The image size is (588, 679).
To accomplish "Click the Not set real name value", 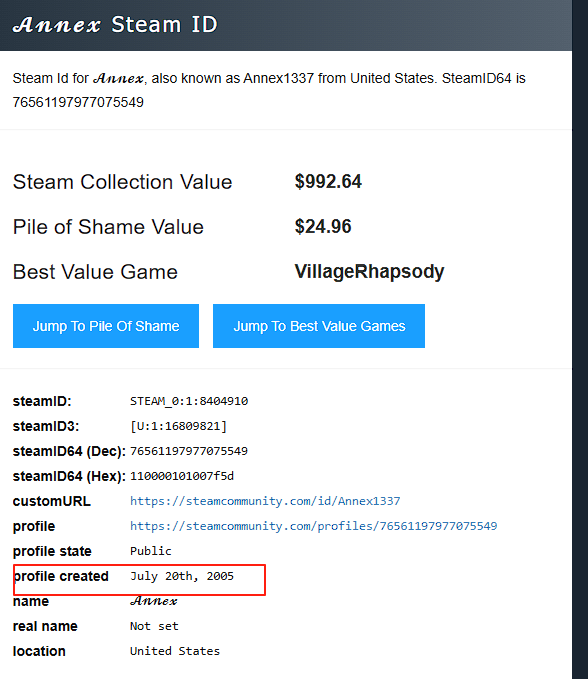I will tap(154, 626).
